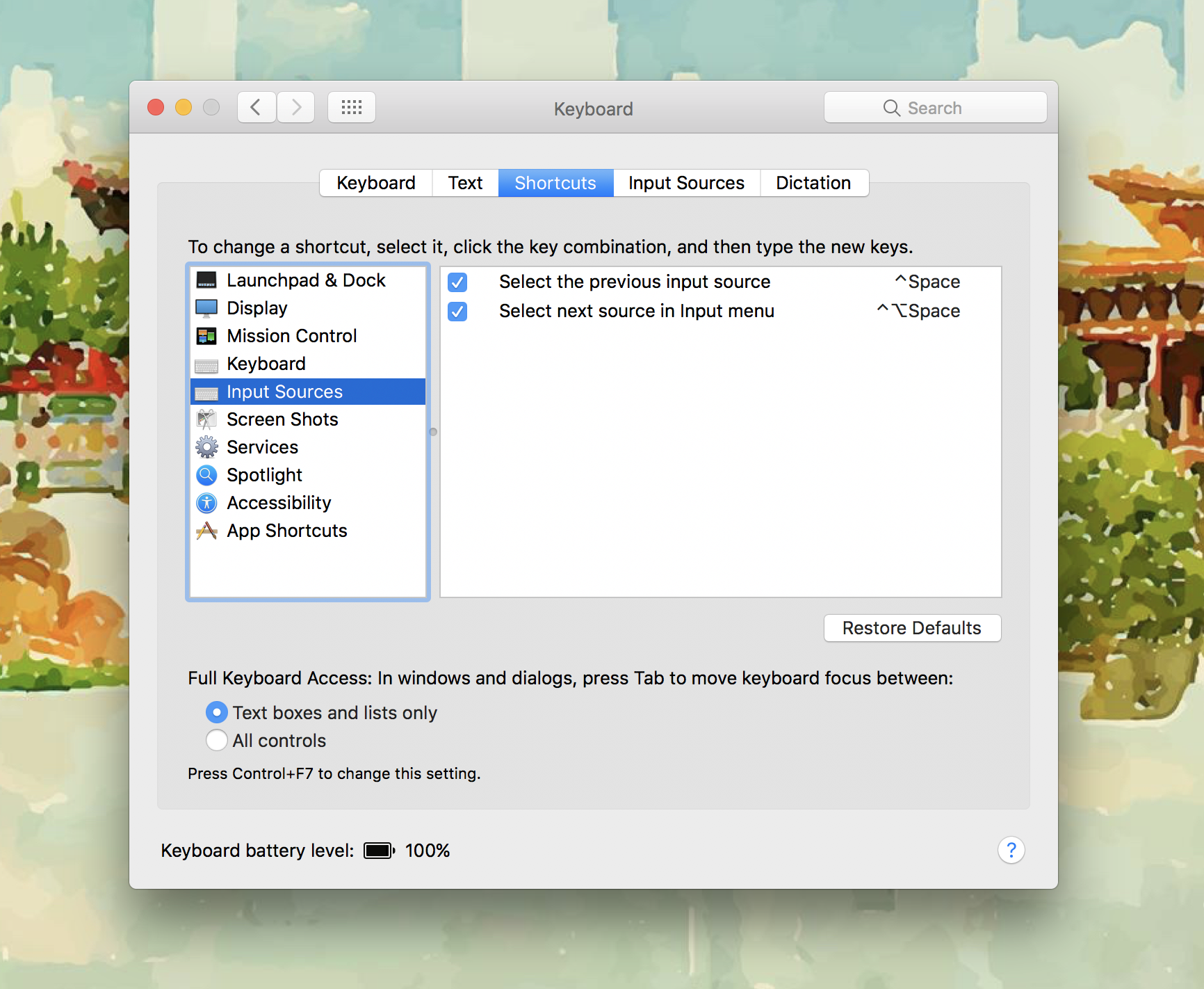This screenshot has width=1204, height=989.
Task: Click the Screen Shots icon
Action: click(206, 419)
